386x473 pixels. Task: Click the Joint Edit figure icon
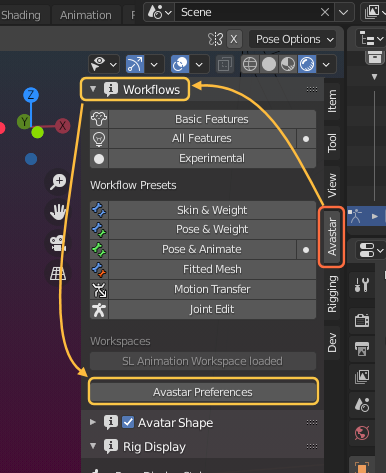(x=99, y=310)
